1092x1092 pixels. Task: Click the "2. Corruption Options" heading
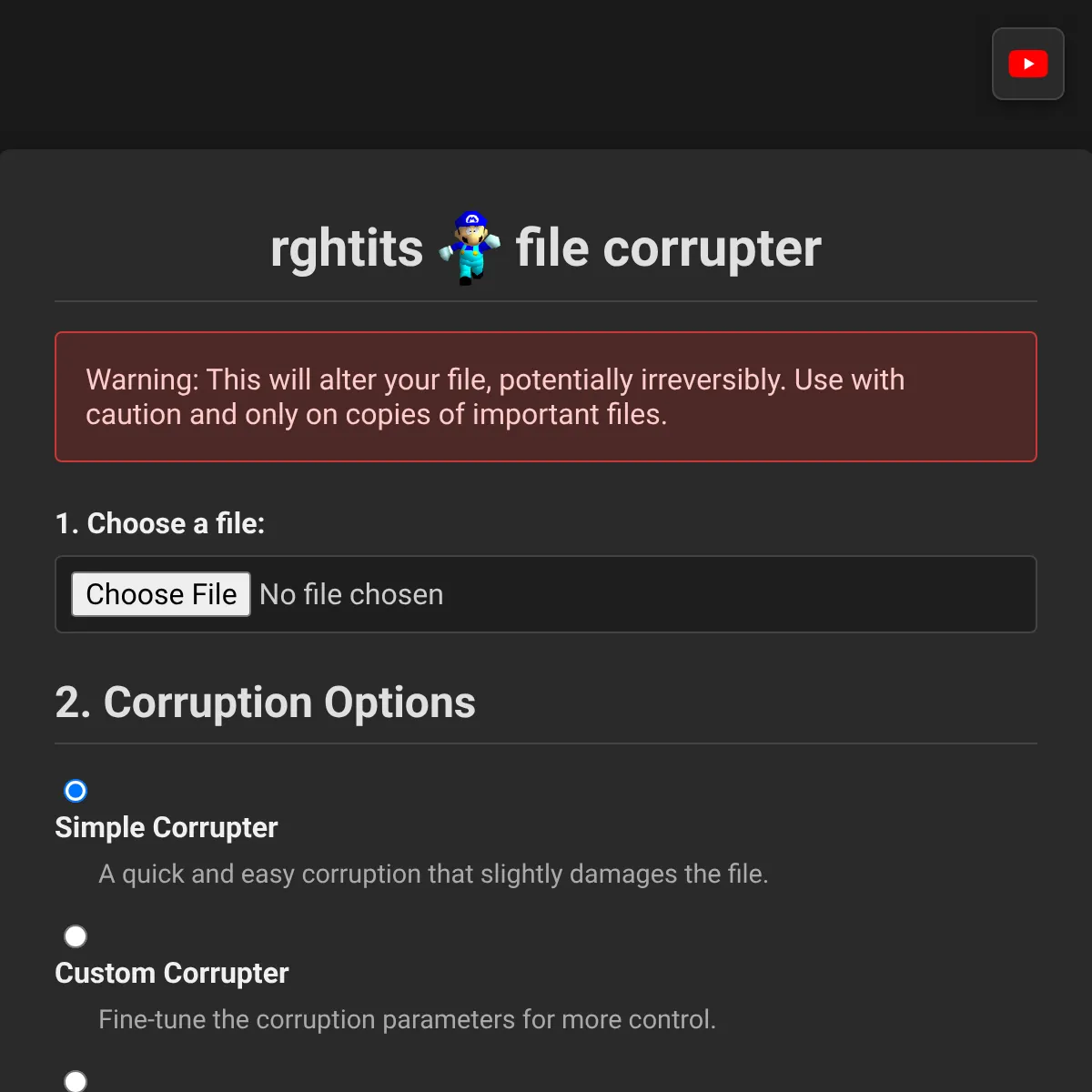pos(265,703)
